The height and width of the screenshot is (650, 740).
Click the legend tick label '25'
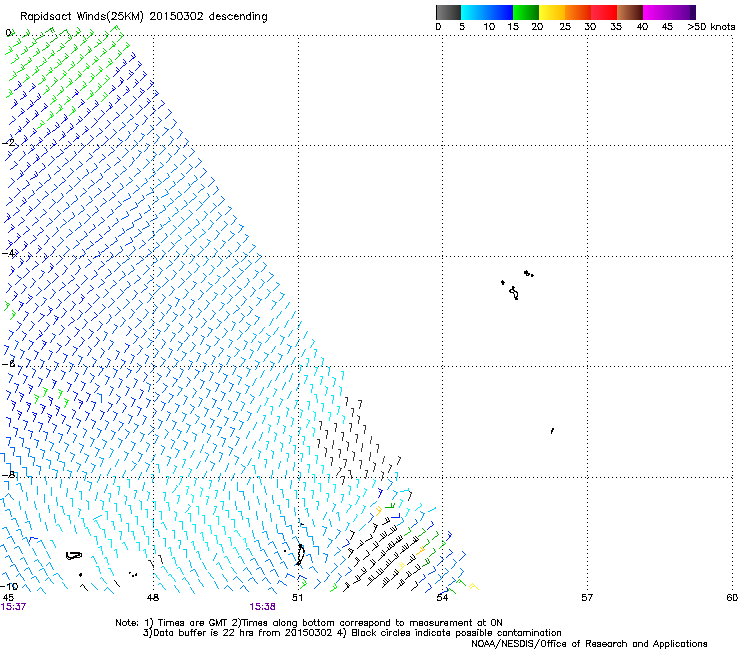tap(565, 26)
